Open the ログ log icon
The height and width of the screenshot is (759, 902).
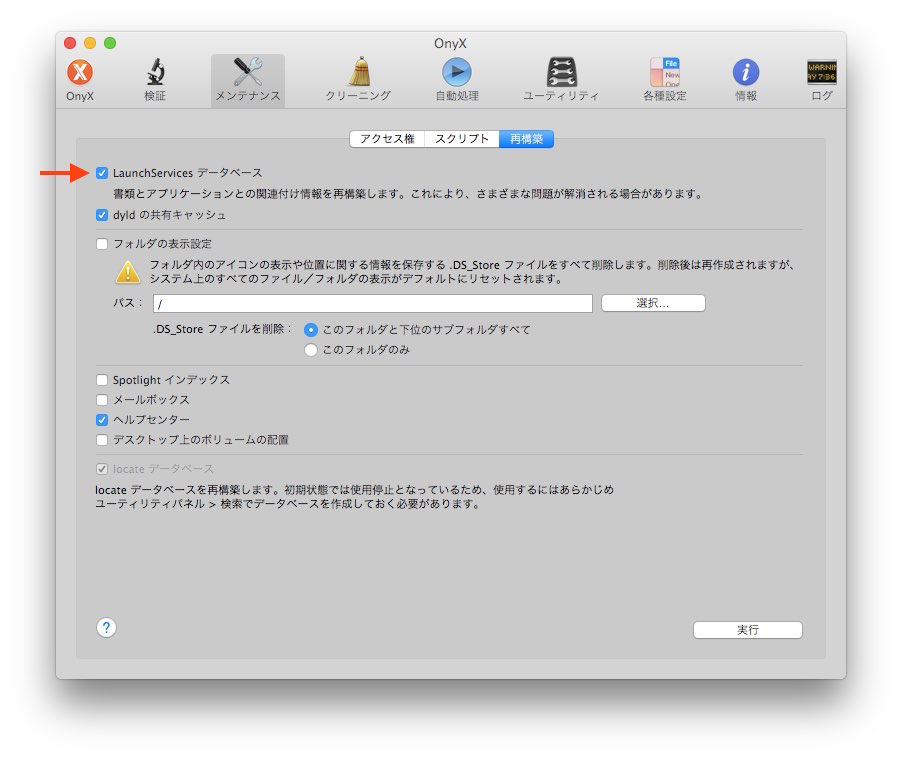(821, 73)
